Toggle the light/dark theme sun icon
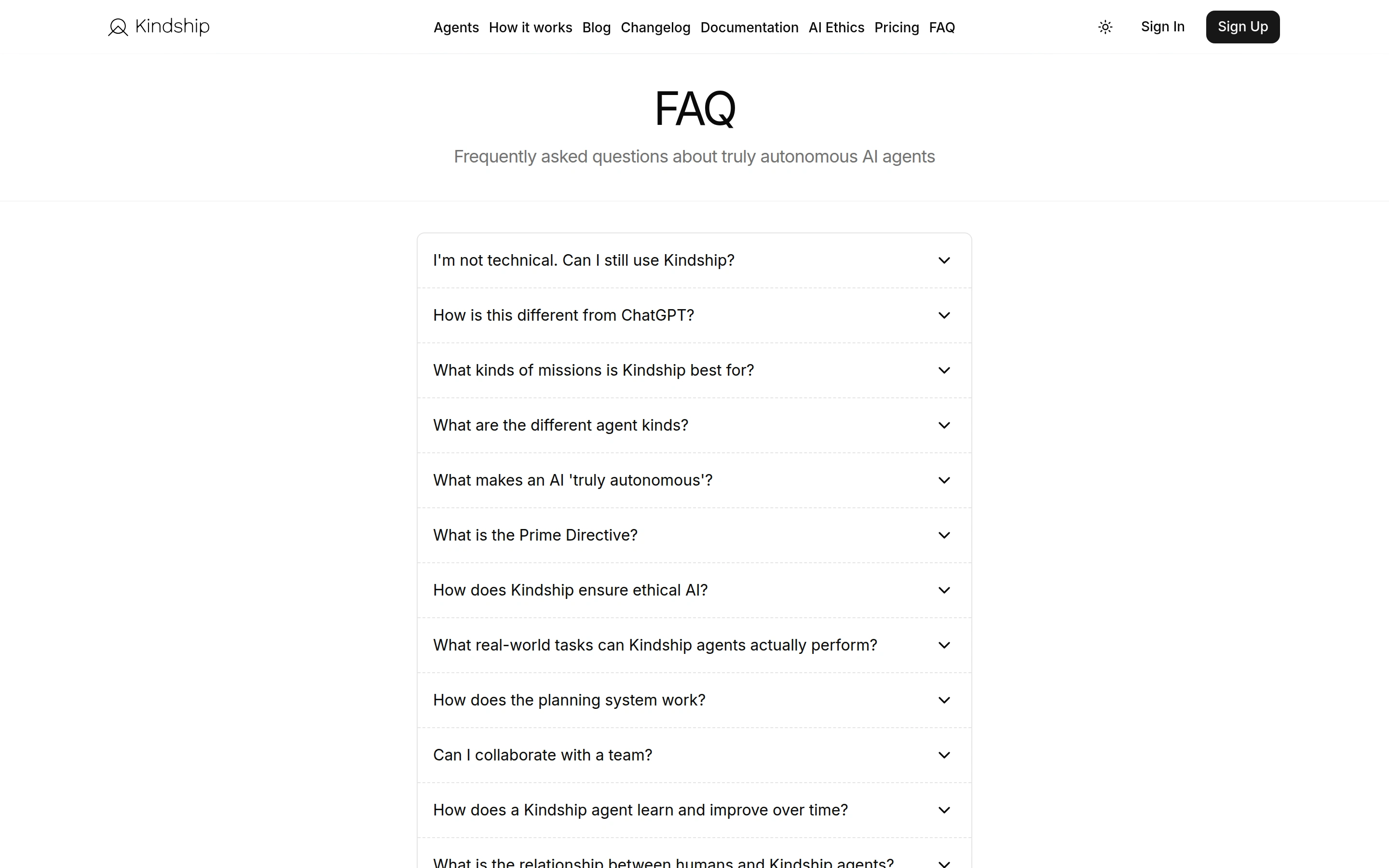Screen dimensions: 1389x868 pos(1105,27)
